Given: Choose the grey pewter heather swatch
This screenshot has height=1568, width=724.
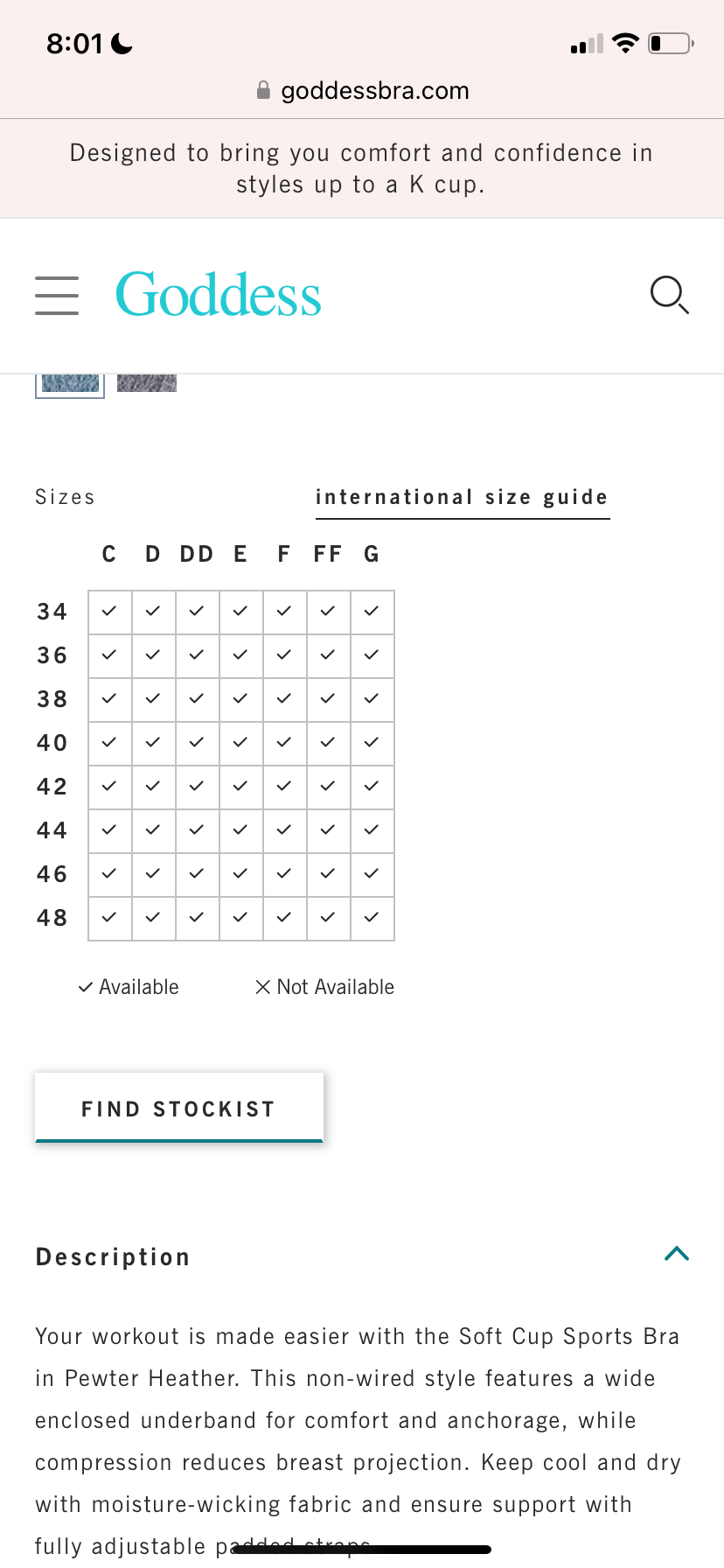Looking at the screenshot, I should click(147, 383).
